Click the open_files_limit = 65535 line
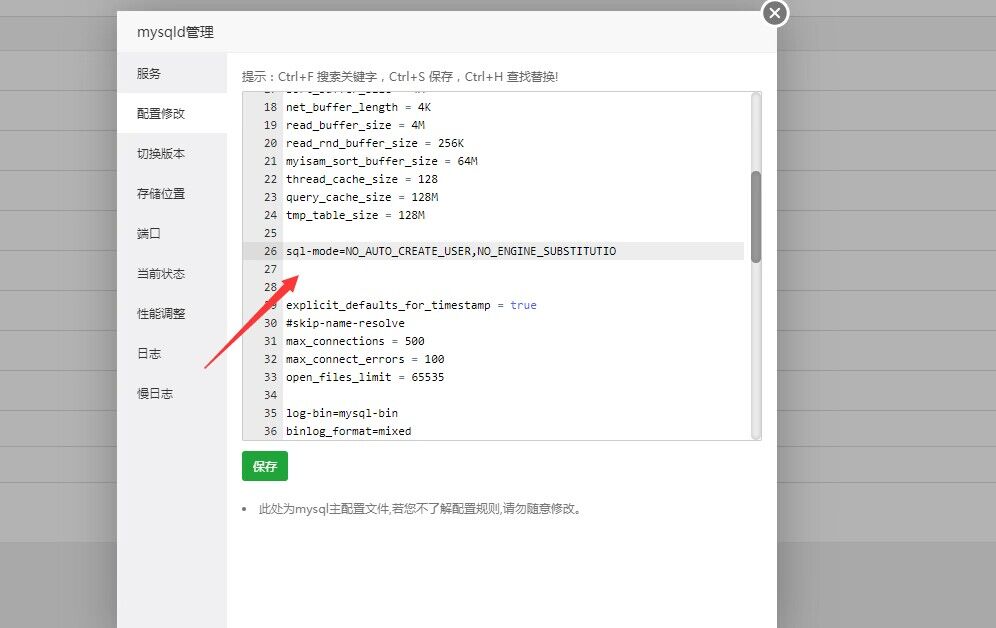Image resolution: width=996 pixels, height=628 pixels. pyautogui.click(x=365, y=377)
